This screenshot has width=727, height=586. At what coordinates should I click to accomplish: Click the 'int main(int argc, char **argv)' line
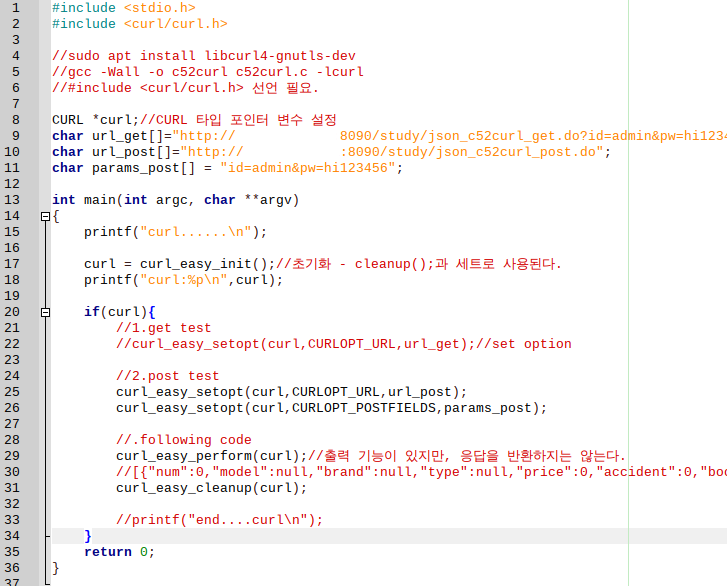click(176, 200)
